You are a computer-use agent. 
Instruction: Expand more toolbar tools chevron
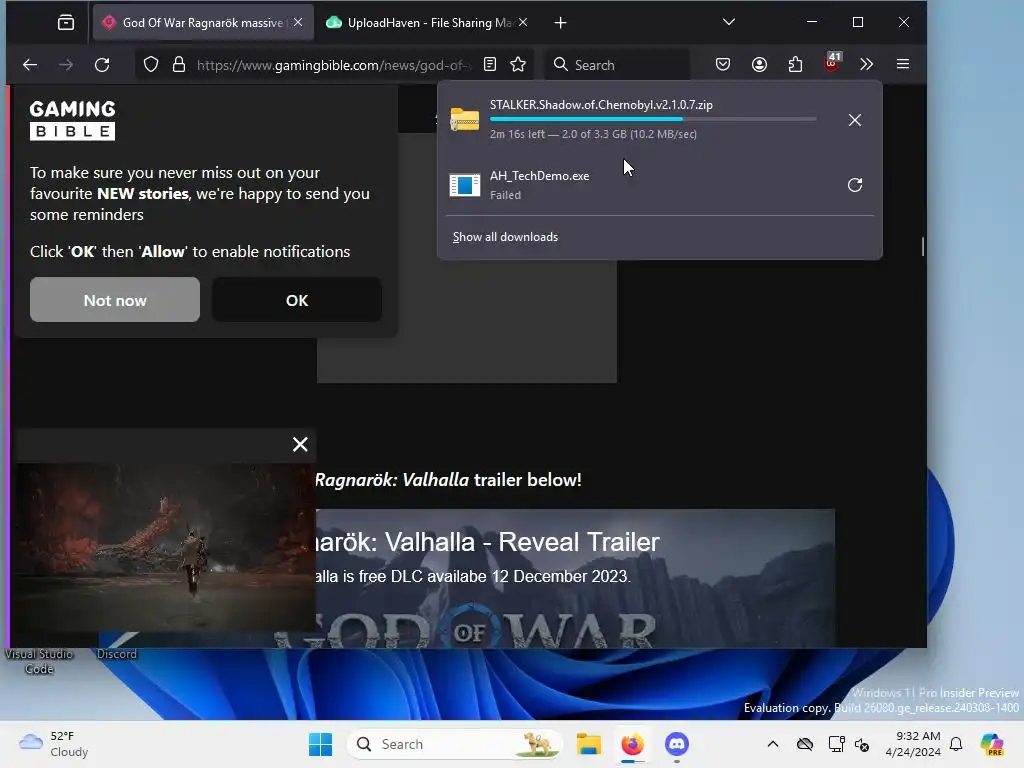[x=867, y=64]
